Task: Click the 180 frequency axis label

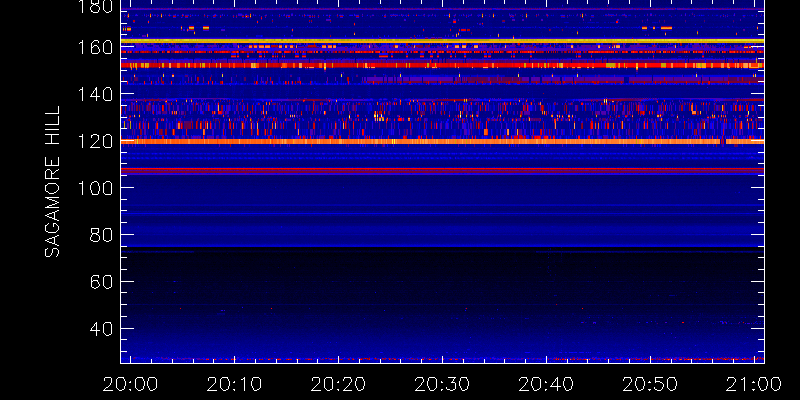Action: pos(93,7)
